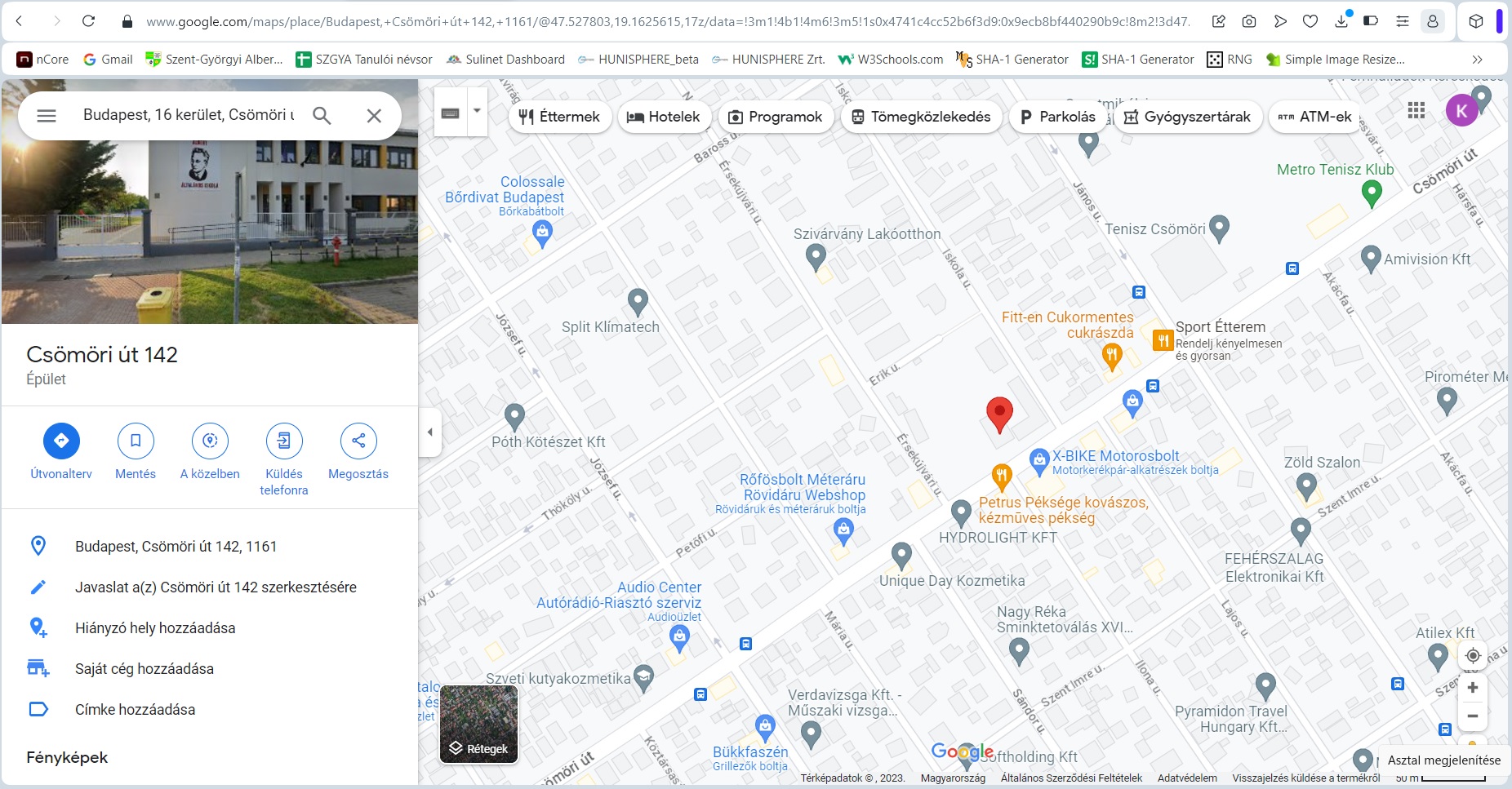Select the Gyógyszertárak chip
Viewport: 1512px width, 789px height.
pyautogui.click(x=1187, y=117)
